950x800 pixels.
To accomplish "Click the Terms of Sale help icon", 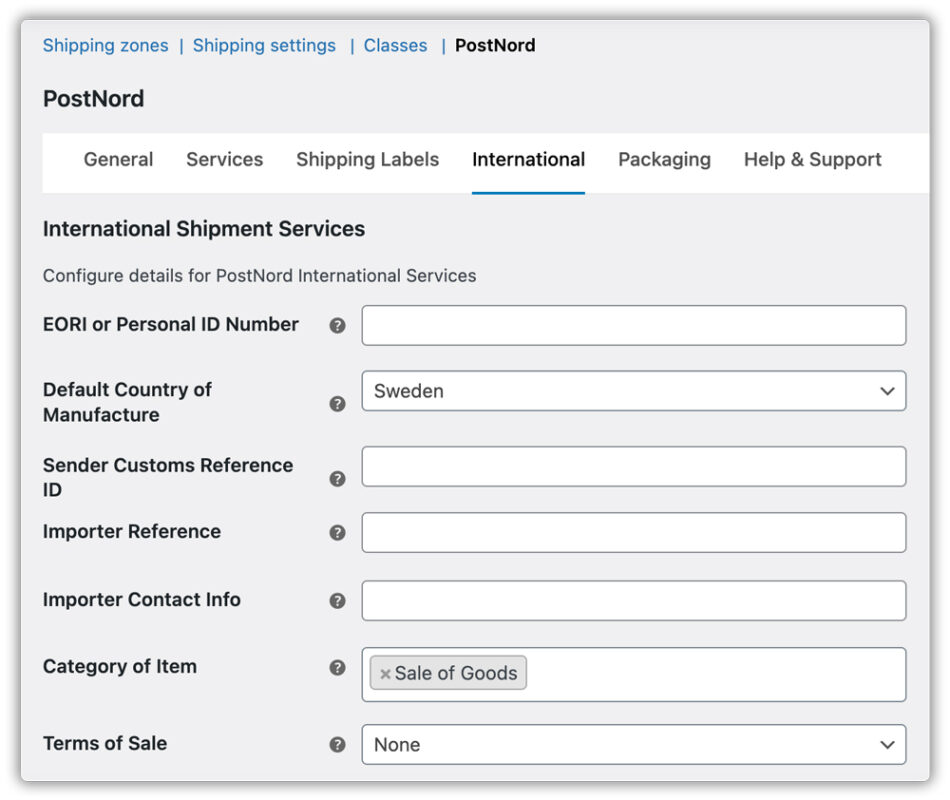I will click(x=337, y=744).
